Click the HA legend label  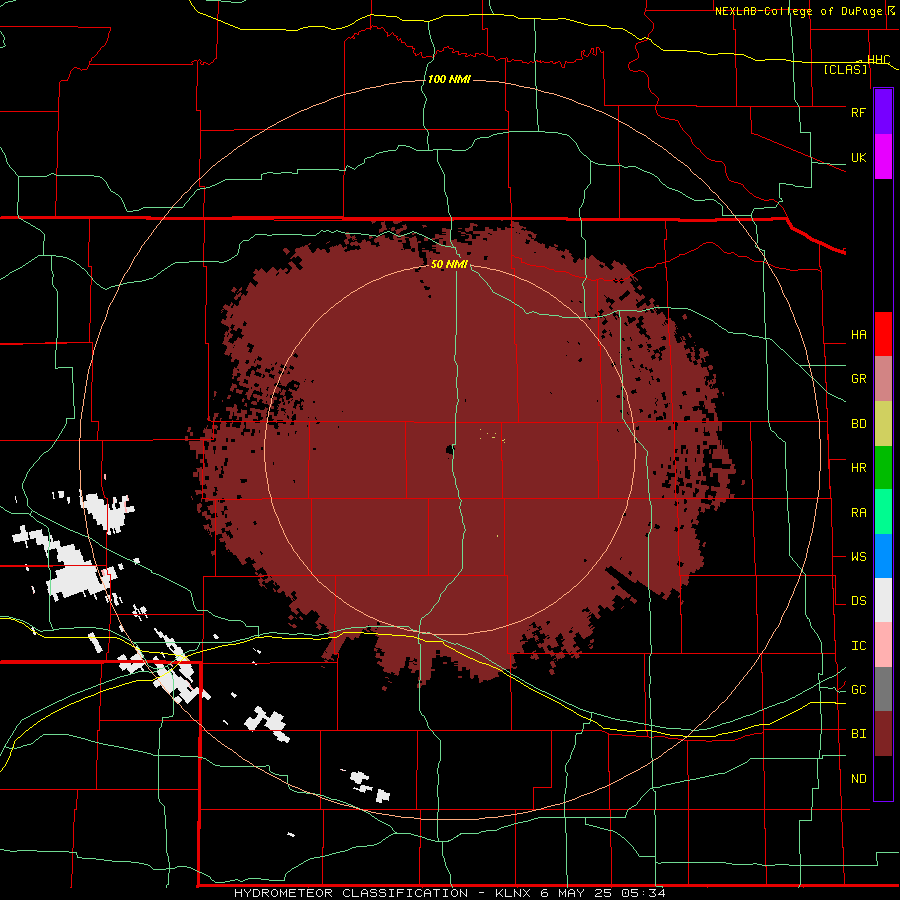click(859, 335)
